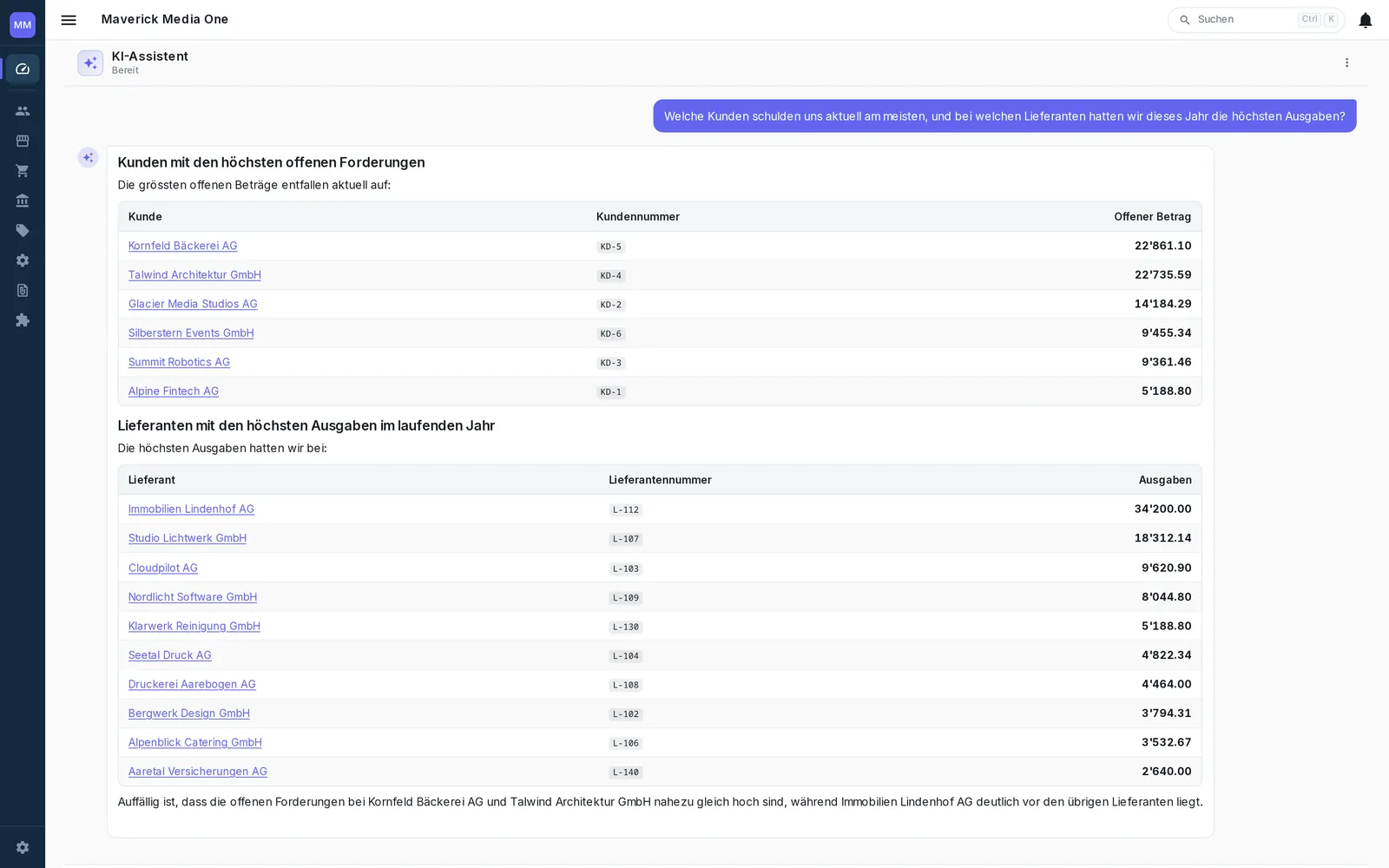Click the user question message bubble
1389x868 pixels.
[1004, 116]
